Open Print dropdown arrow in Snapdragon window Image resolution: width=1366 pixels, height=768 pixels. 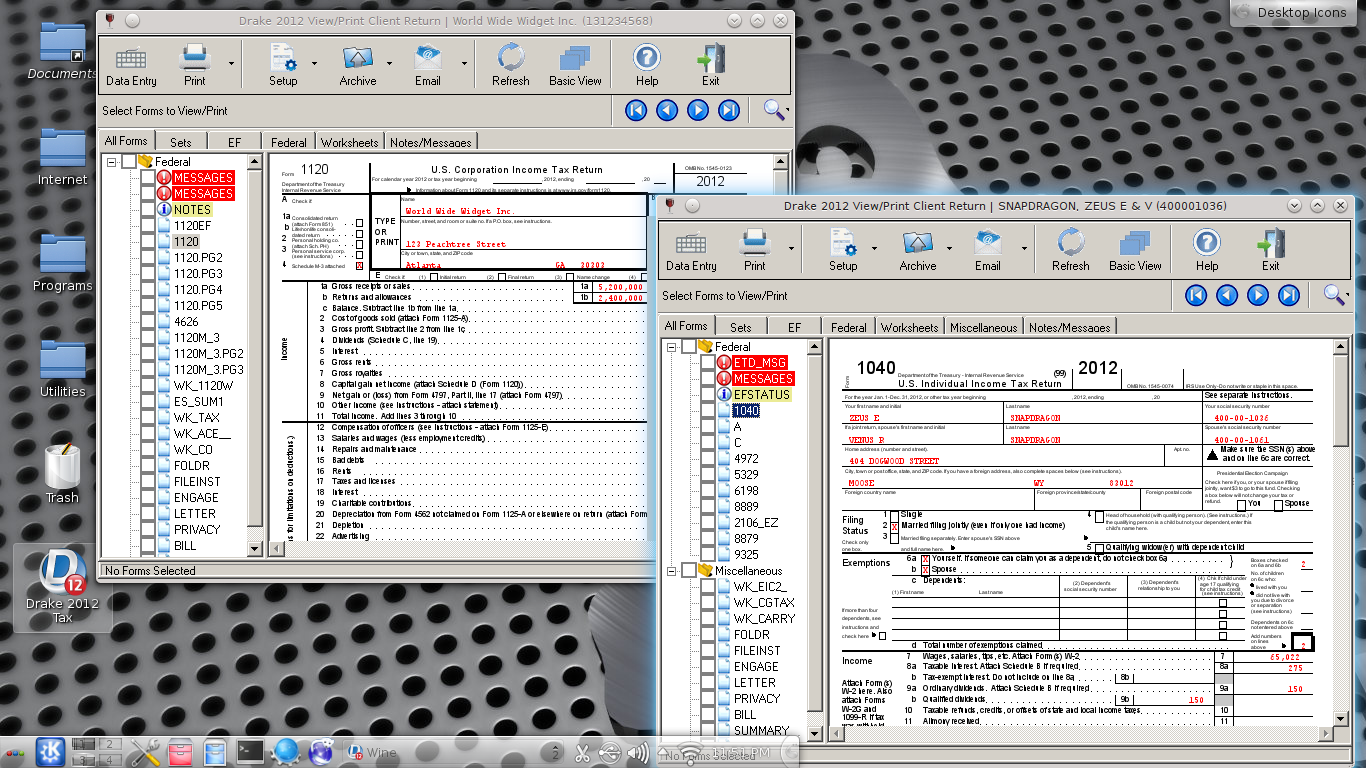[791, 249]
